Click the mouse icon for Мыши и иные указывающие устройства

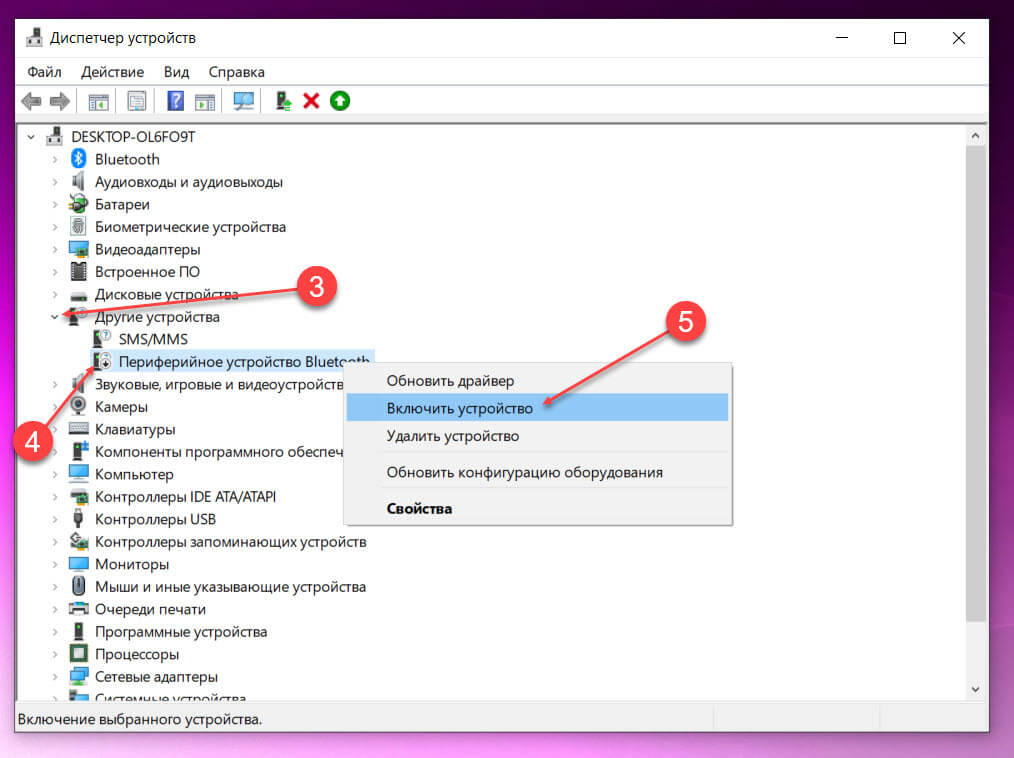pyautogui.click(x=78, y=586)
